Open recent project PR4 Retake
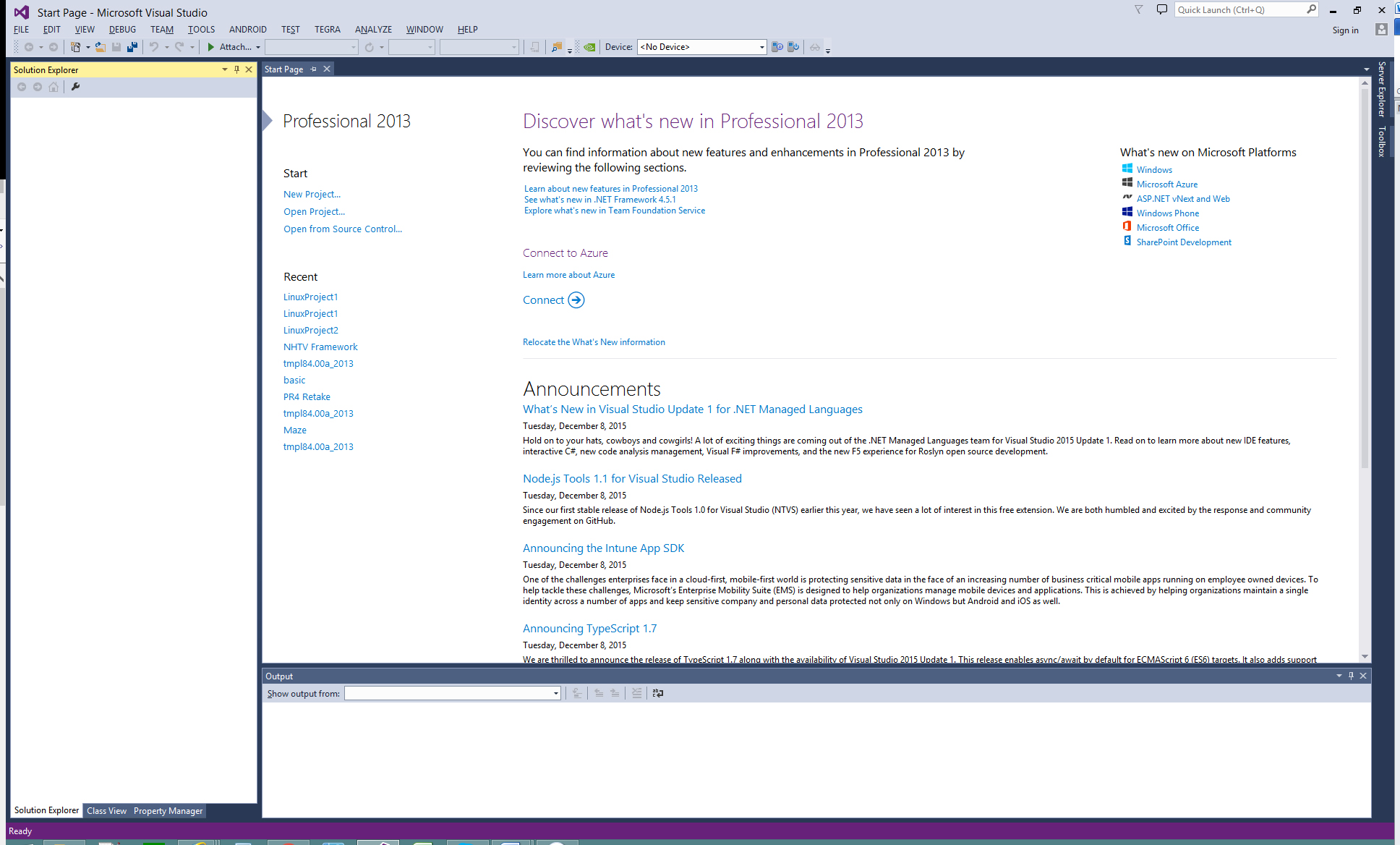The image size is (1400, 845). (x=307, y=397)
